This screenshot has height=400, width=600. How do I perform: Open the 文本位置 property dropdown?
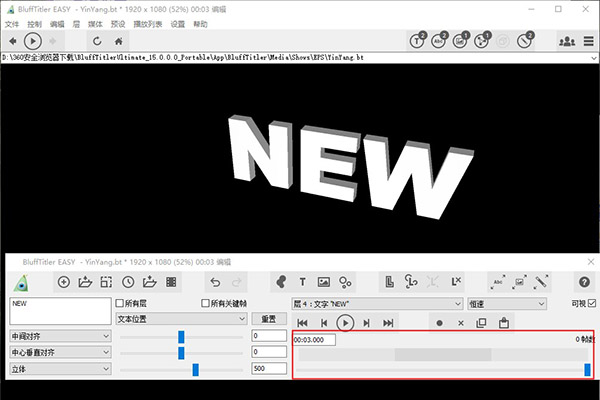pos(181,319)
